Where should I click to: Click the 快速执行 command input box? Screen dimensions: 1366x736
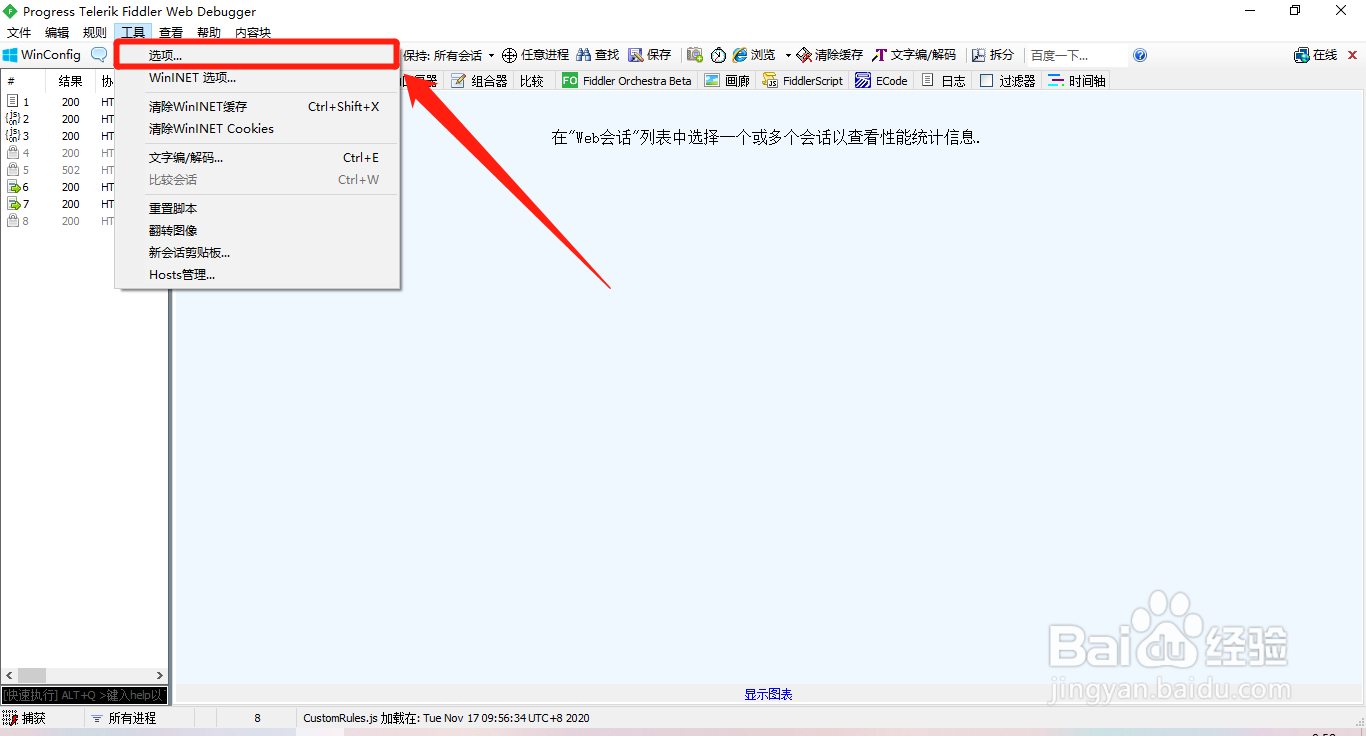(x=84, y=694)
